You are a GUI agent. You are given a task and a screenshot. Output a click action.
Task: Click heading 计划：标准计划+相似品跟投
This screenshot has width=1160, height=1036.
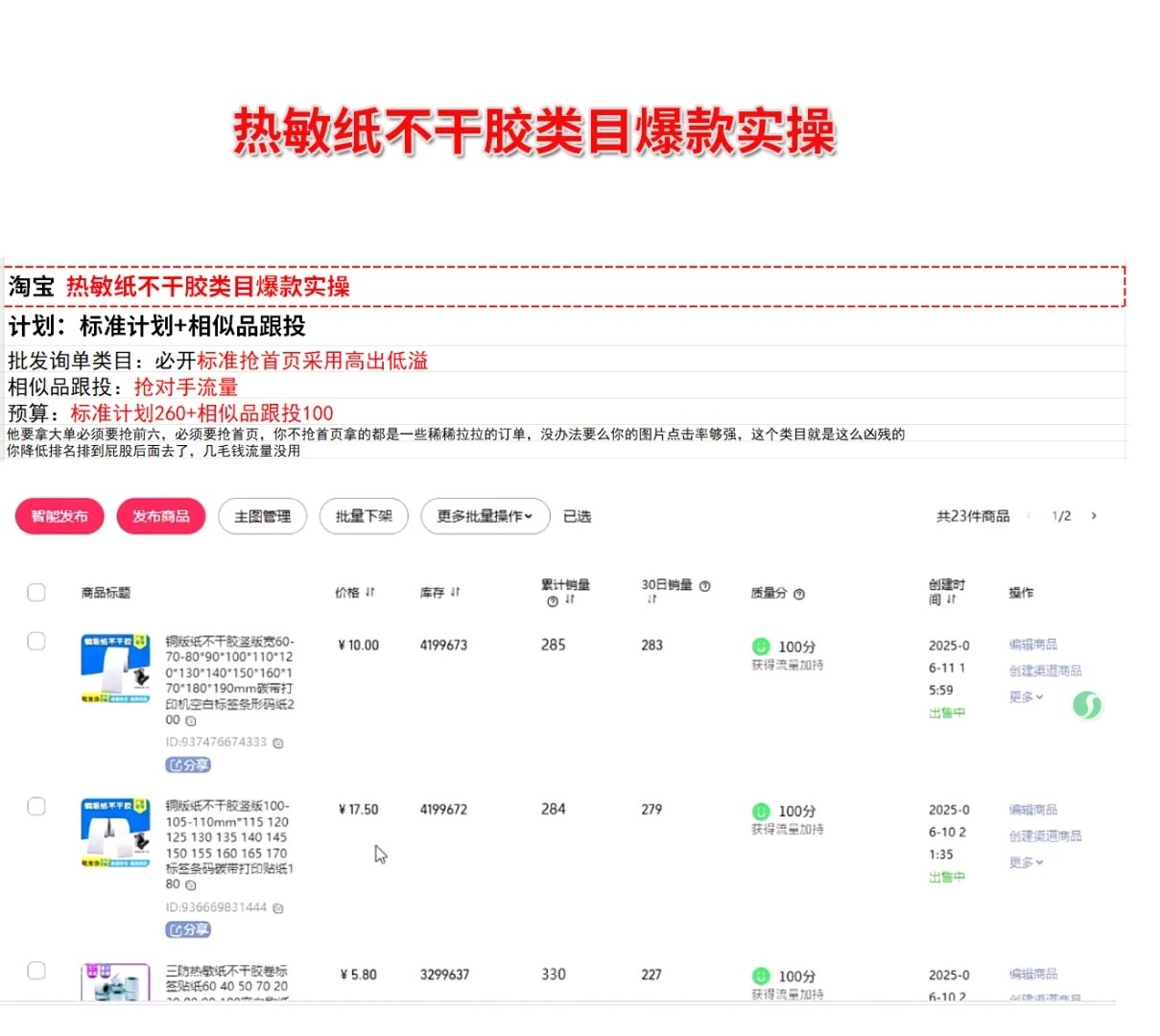[156, 326]
